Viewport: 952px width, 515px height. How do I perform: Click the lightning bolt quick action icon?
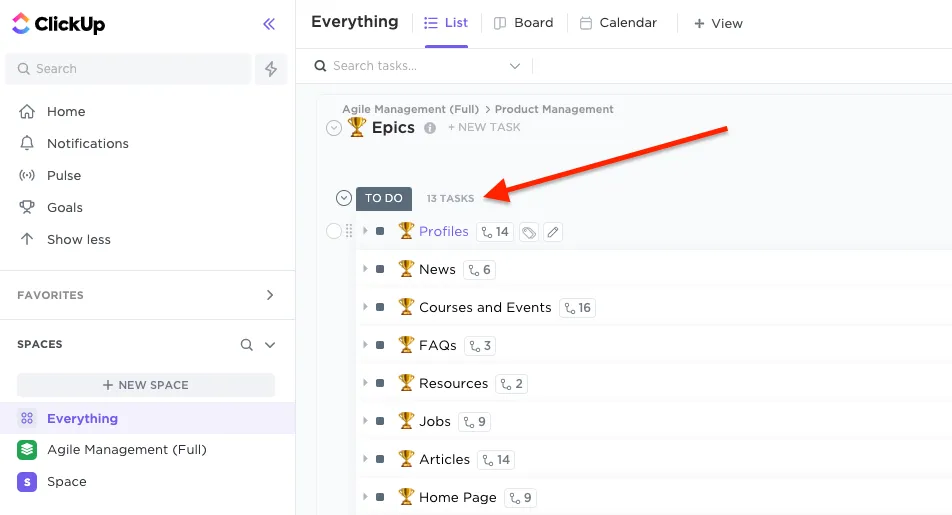tap(271, 69)
